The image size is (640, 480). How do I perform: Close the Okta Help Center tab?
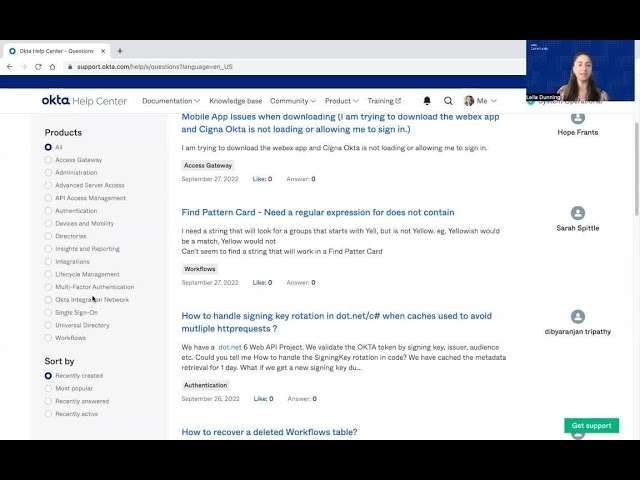pyautogui.click(x=103, y=51)
